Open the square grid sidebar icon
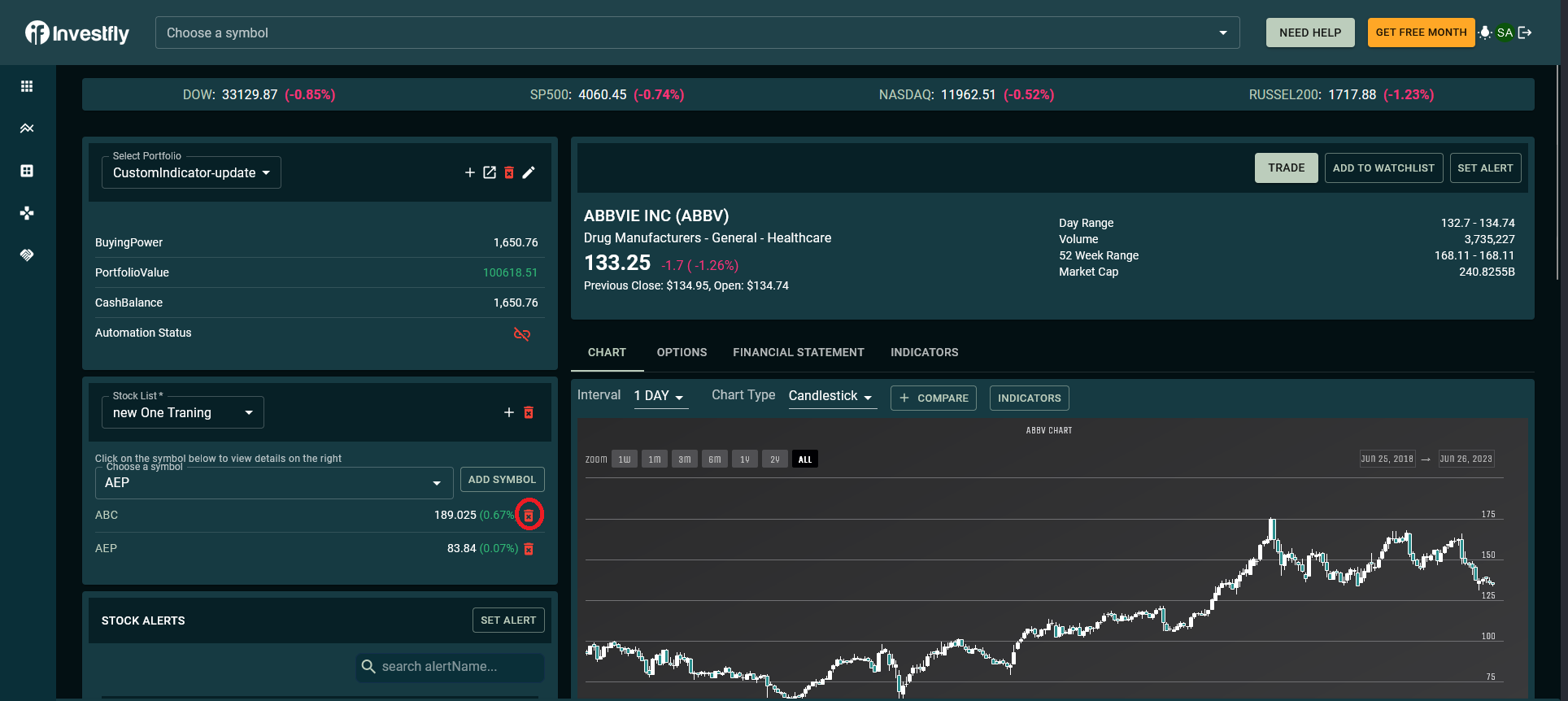Image resolution: width=1568 pixels, height=701 pixels. 27,171
